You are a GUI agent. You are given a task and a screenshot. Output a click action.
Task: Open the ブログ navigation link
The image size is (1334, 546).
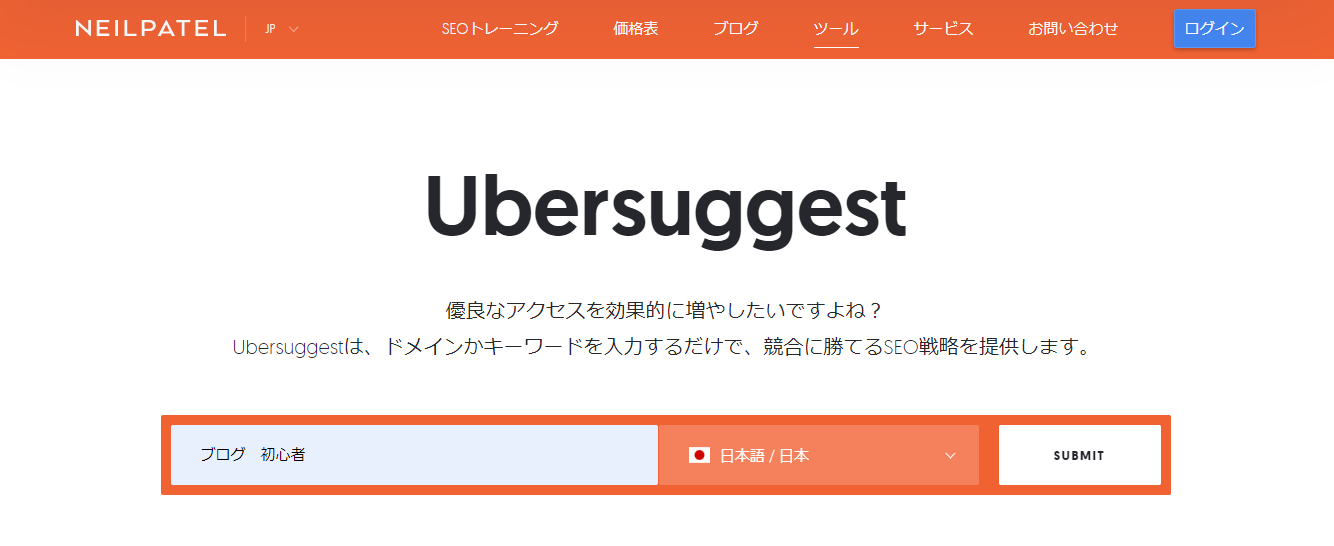pyautogui.click(x=736, y=29)
